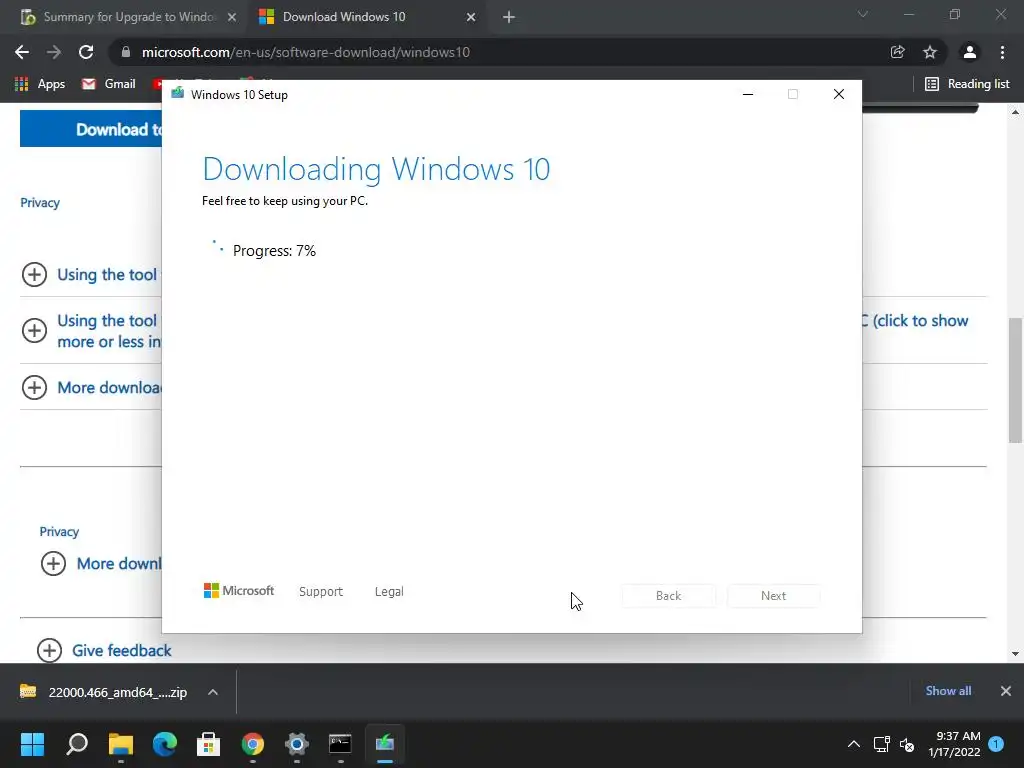Expand the More download options section
1024x768 pixels.
(35, 387)
